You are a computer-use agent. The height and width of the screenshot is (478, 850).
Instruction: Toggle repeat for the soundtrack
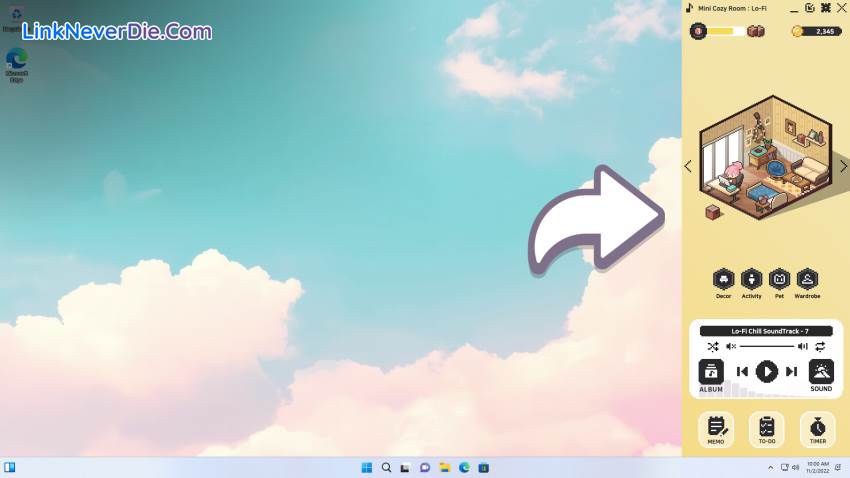point(820,346)
